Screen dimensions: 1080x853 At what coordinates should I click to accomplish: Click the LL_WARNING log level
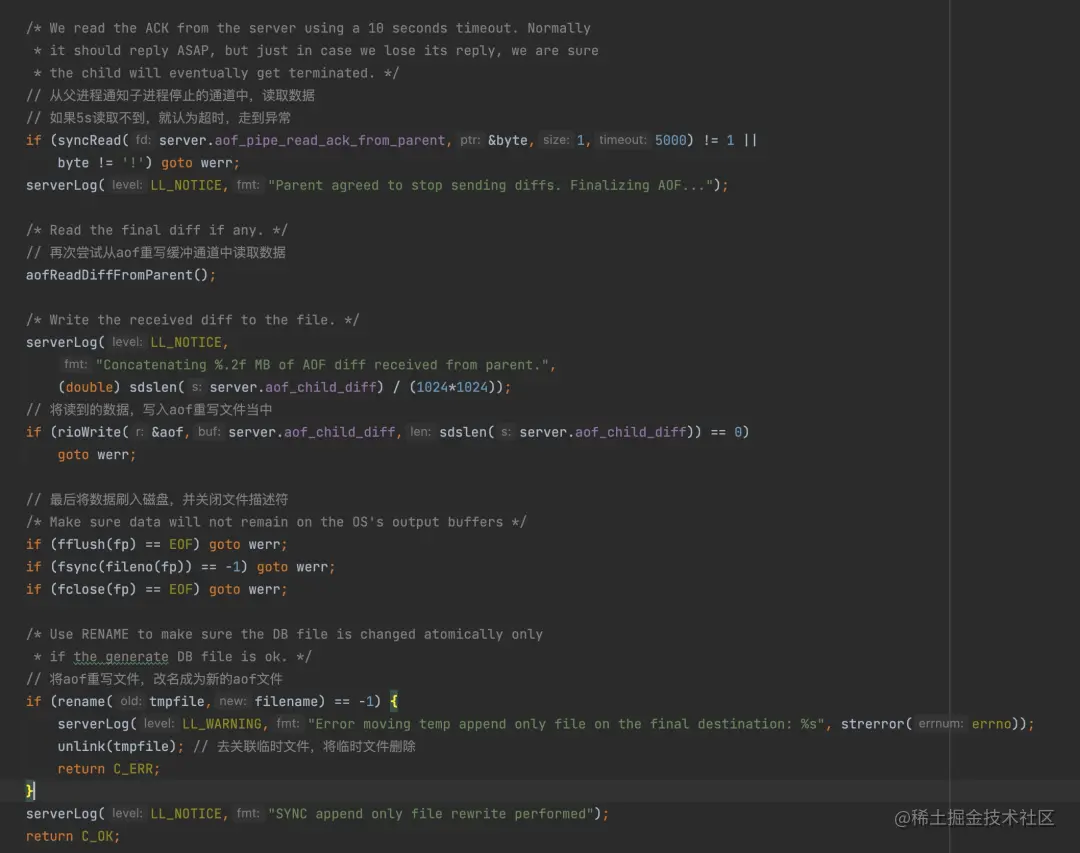[x=222, y=724]
